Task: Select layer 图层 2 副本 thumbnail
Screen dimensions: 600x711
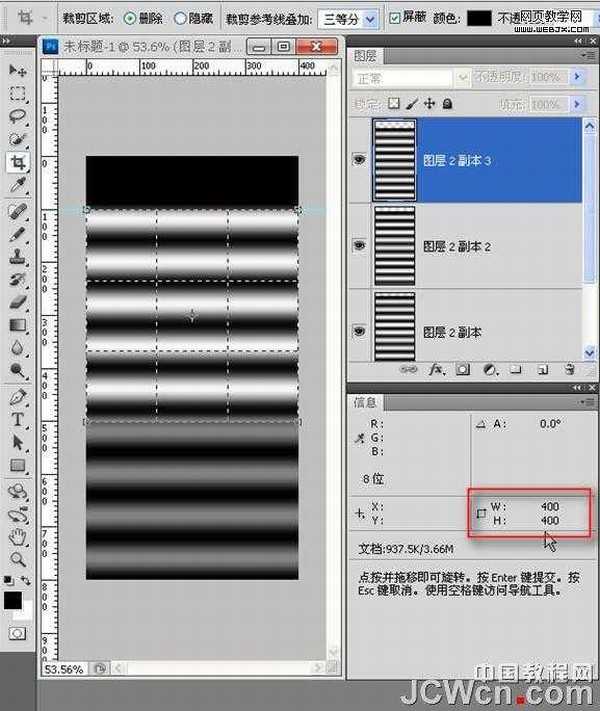Action: pyautogui.click(x=392, y=325)
